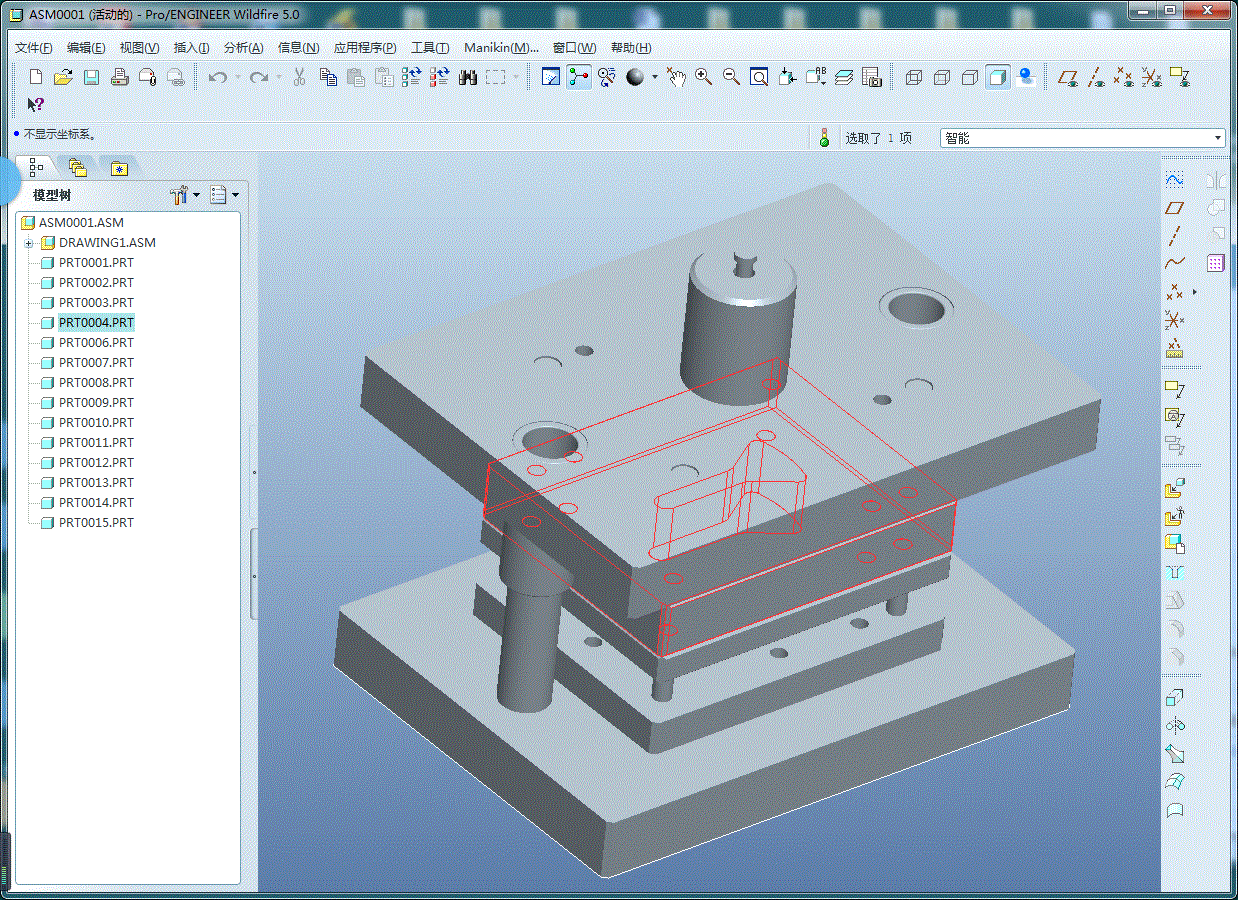Open the 文件(F) menu
The width and height of the screenshot is (1238, 900).
34,48
